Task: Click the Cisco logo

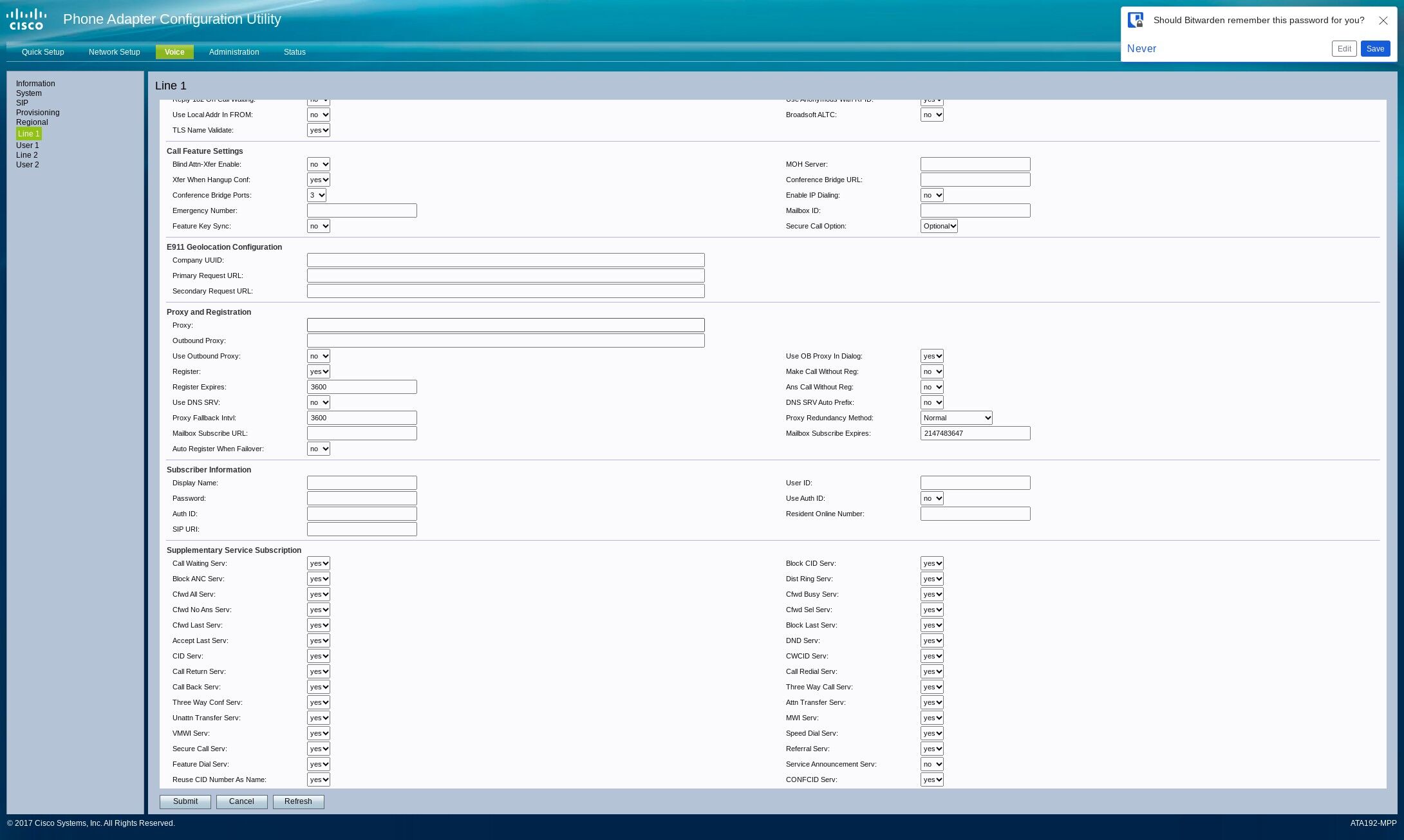Action: pos(26,19)
